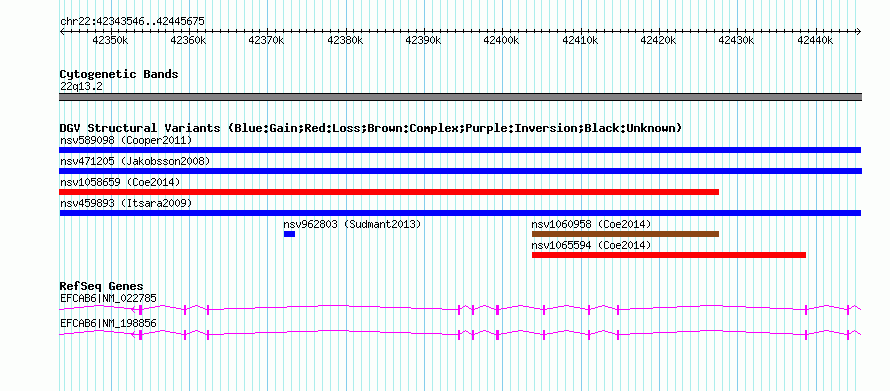Click the 42380k ruler tick label
This screenshot has width=890, height=391.
pyautogui.click(x=345, y=40)
